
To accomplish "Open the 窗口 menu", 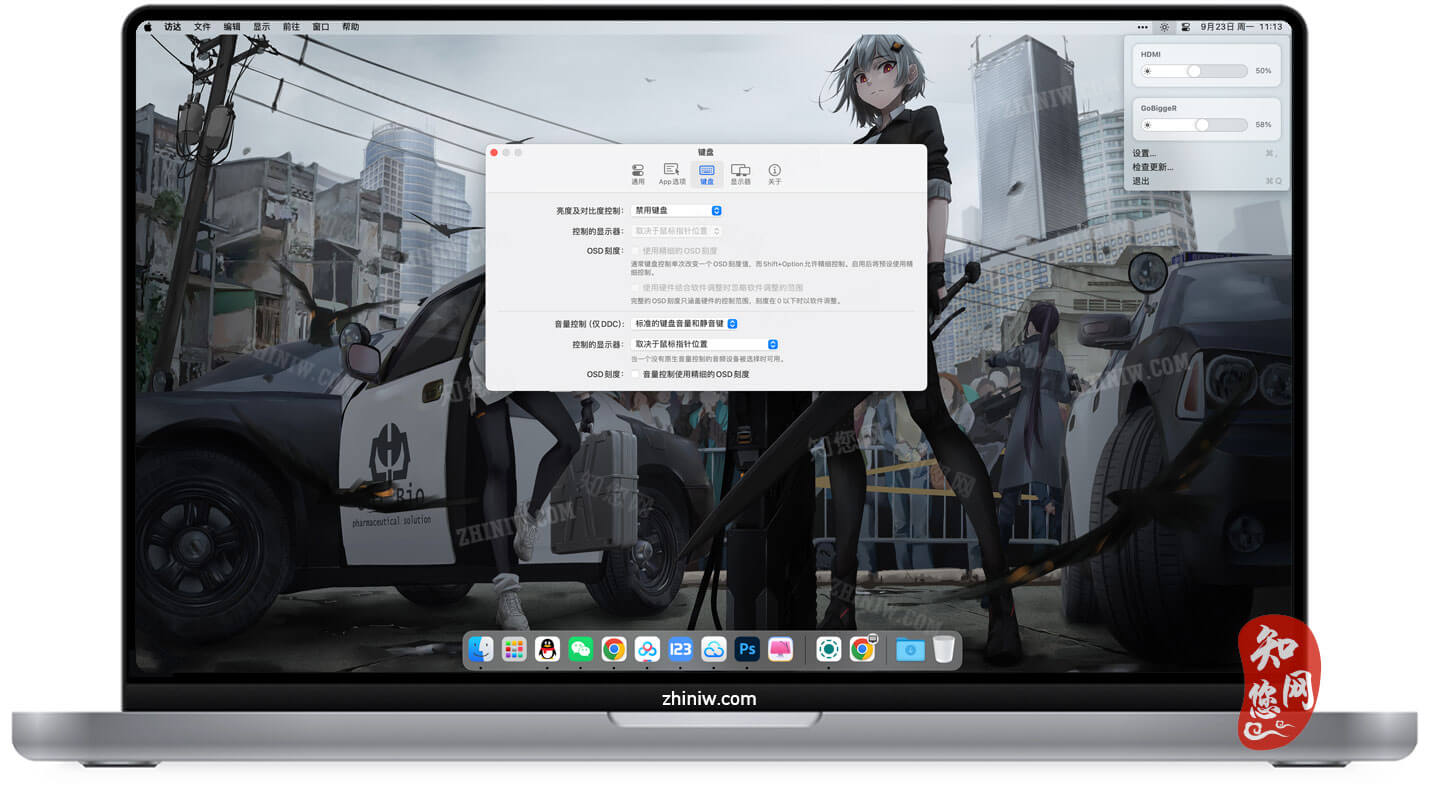I will pos(320,27).
